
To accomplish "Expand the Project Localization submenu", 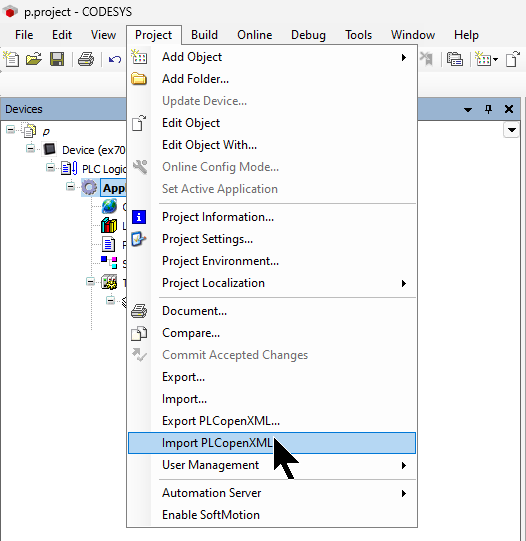I will (272, 283).
